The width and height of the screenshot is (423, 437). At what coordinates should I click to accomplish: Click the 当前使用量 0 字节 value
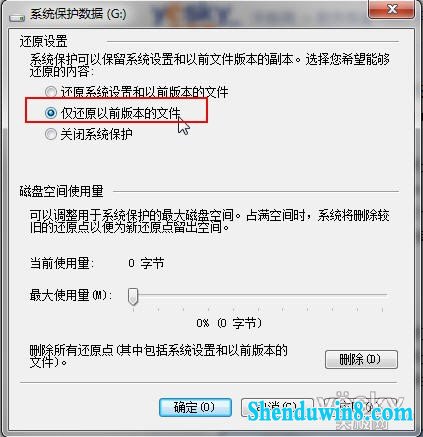pos(146,263)
